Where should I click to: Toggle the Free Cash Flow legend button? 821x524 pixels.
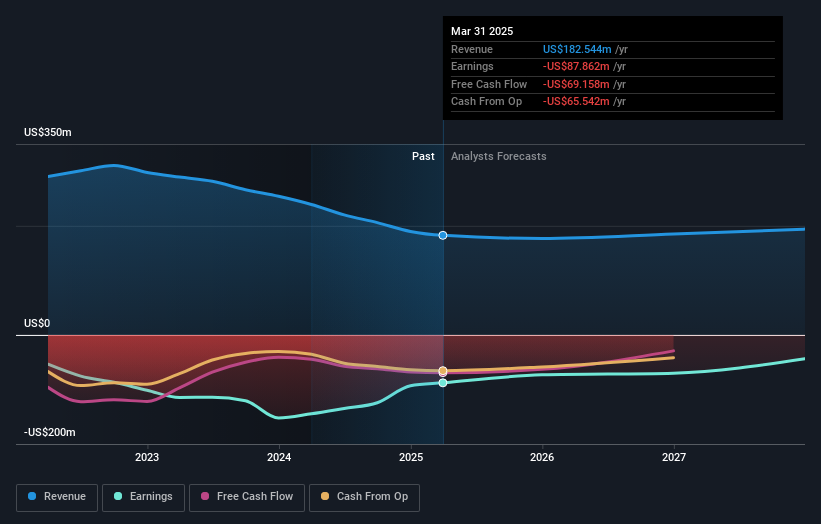click(247, 497)
